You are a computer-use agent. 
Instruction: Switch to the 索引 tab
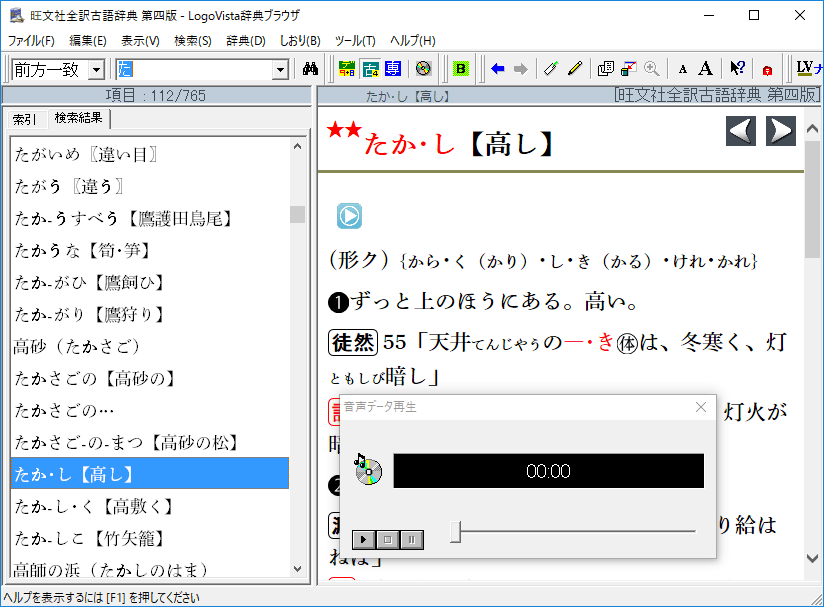(25, 119)
